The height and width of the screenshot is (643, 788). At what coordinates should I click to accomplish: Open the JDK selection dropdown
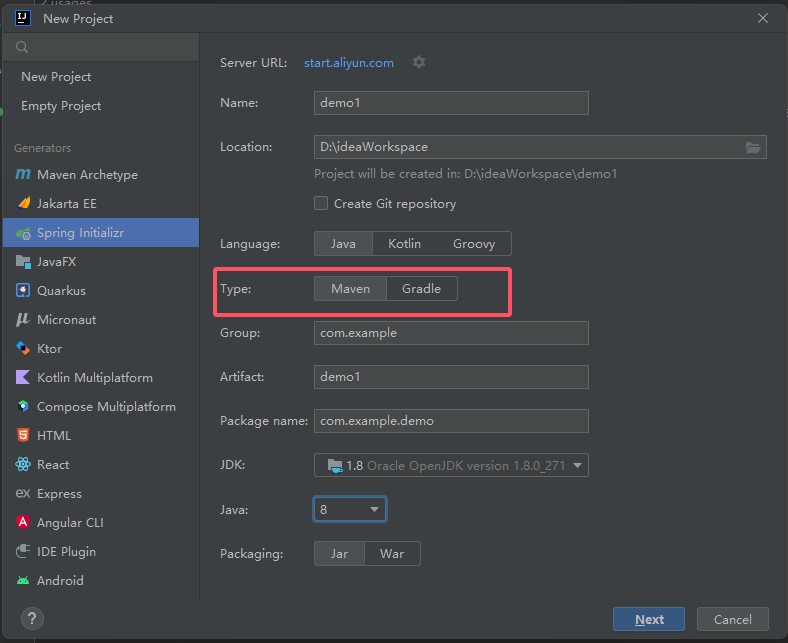click(x=451, y=466)
